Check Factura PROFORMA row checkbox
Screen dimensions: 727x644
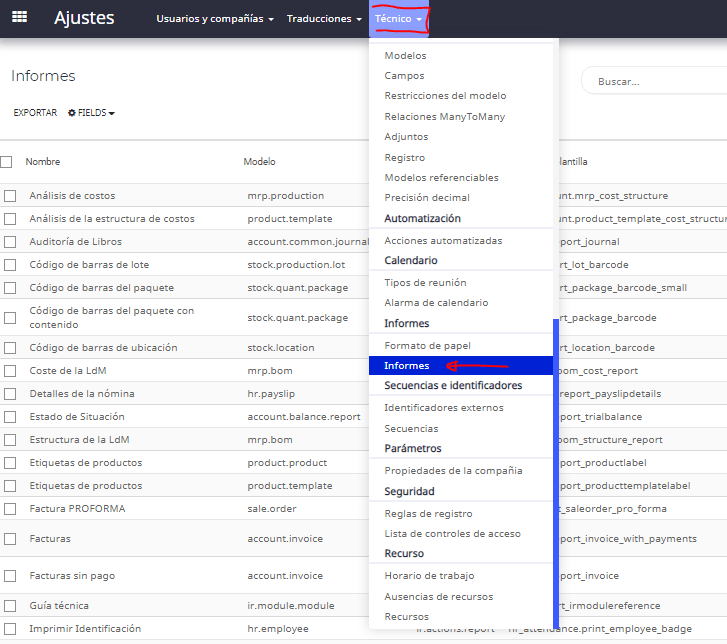click(x=10, y=509)
